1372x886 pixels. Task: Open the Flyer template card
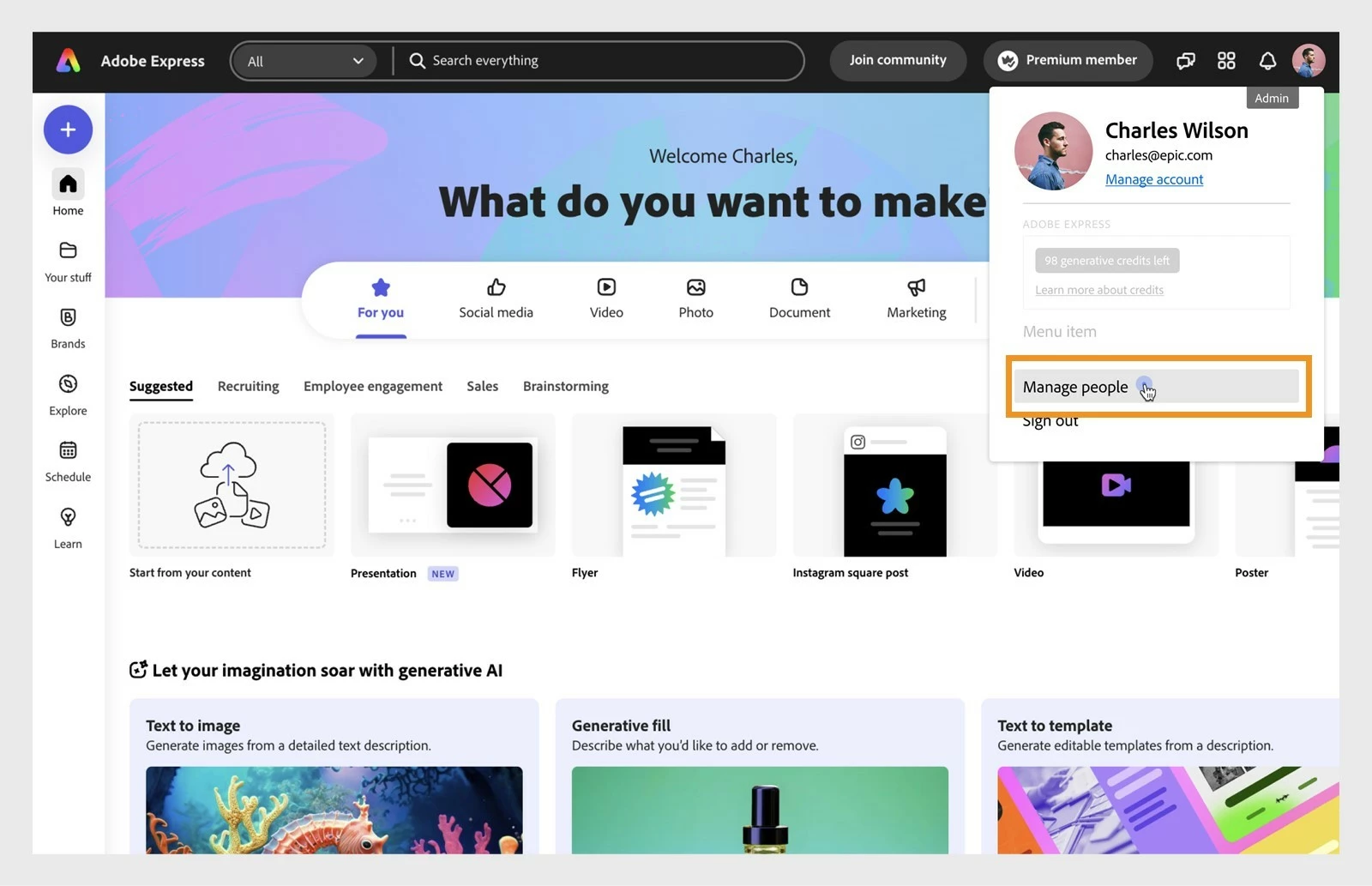pyautogui.click(x=674, y=485)
